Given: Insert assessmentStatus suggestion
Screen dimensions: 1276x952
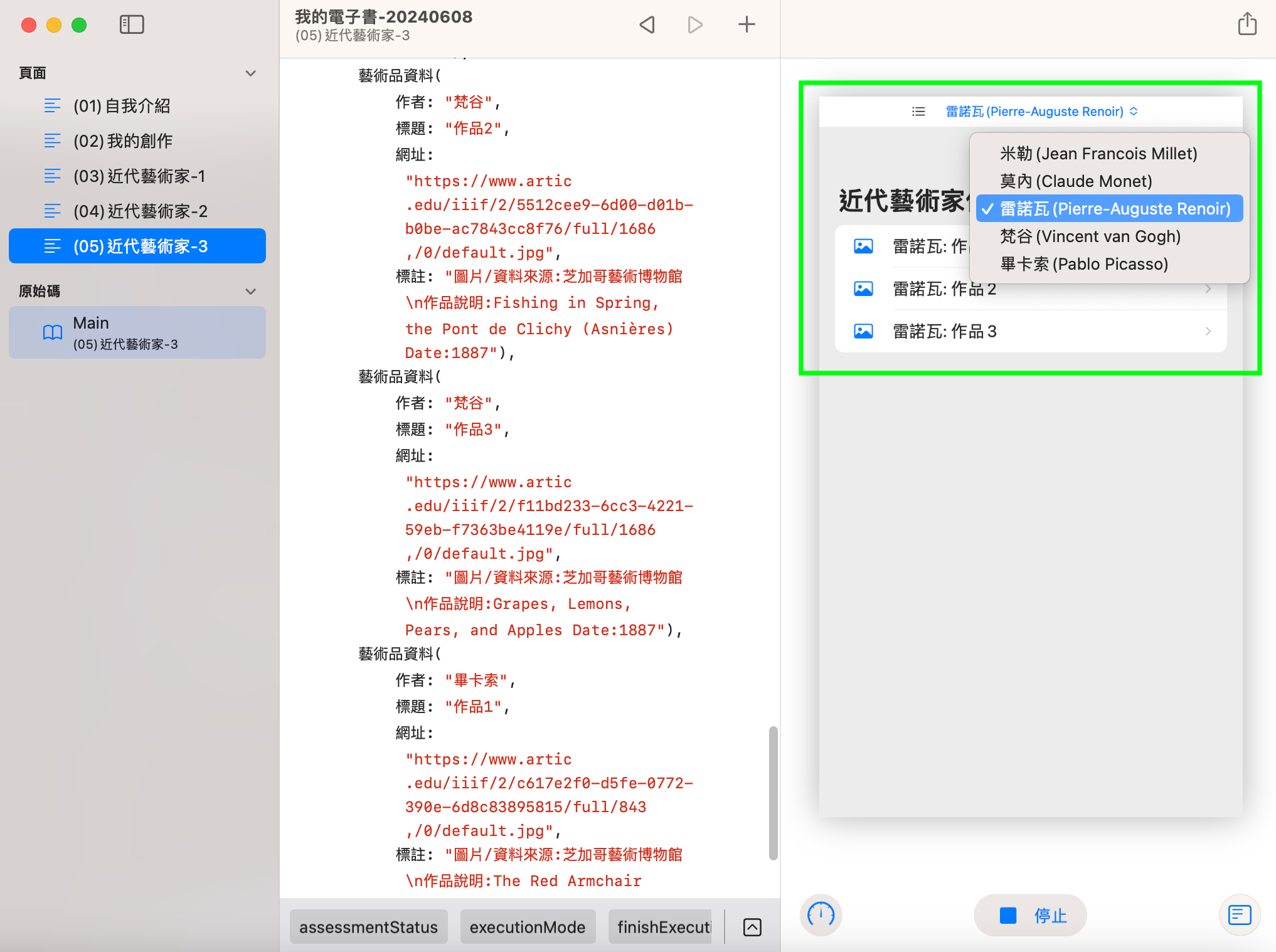Looking at the screenshot, I should 368,927.
